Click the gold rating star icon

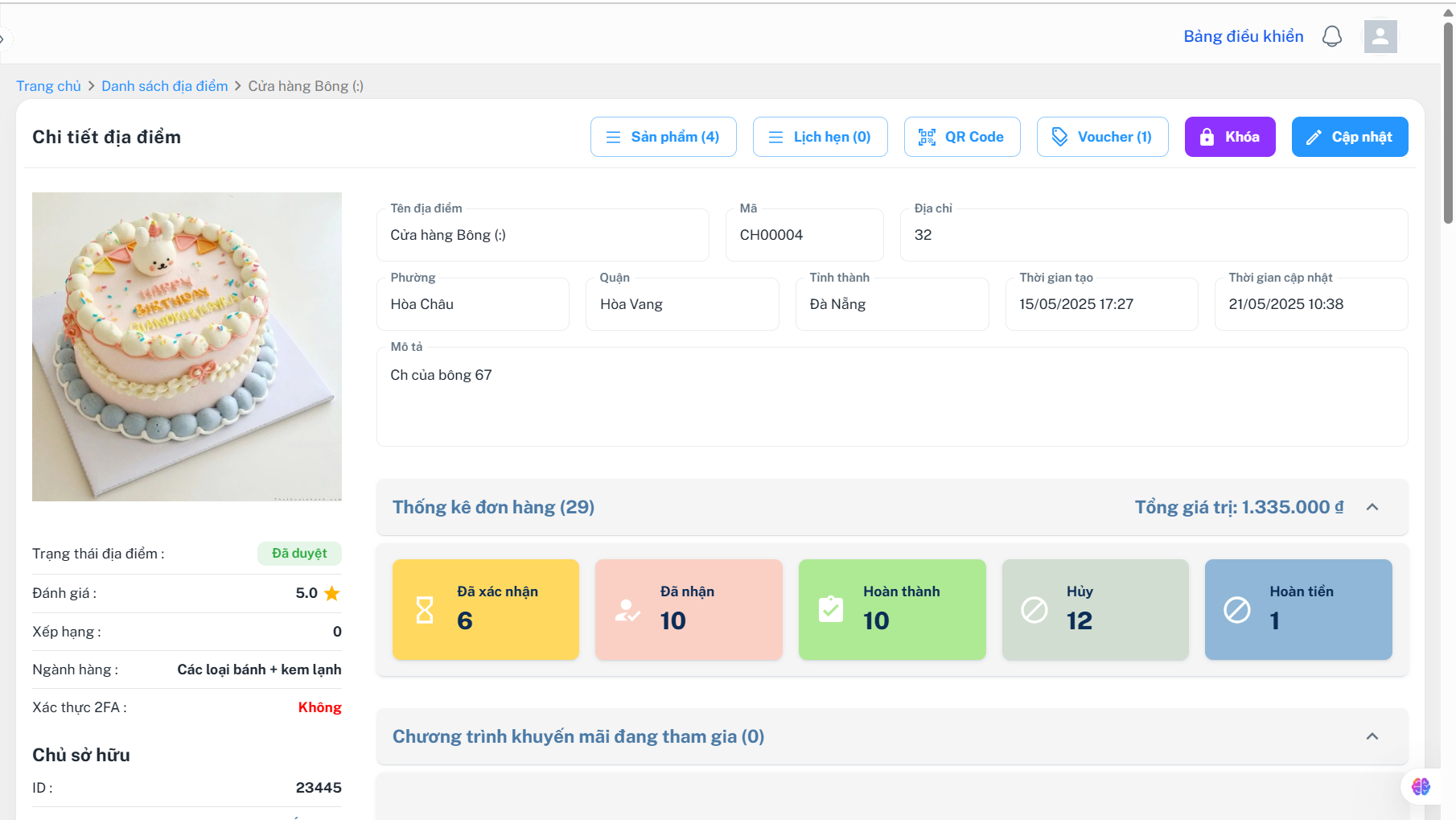pyautogui.click(x=332, y=593)
